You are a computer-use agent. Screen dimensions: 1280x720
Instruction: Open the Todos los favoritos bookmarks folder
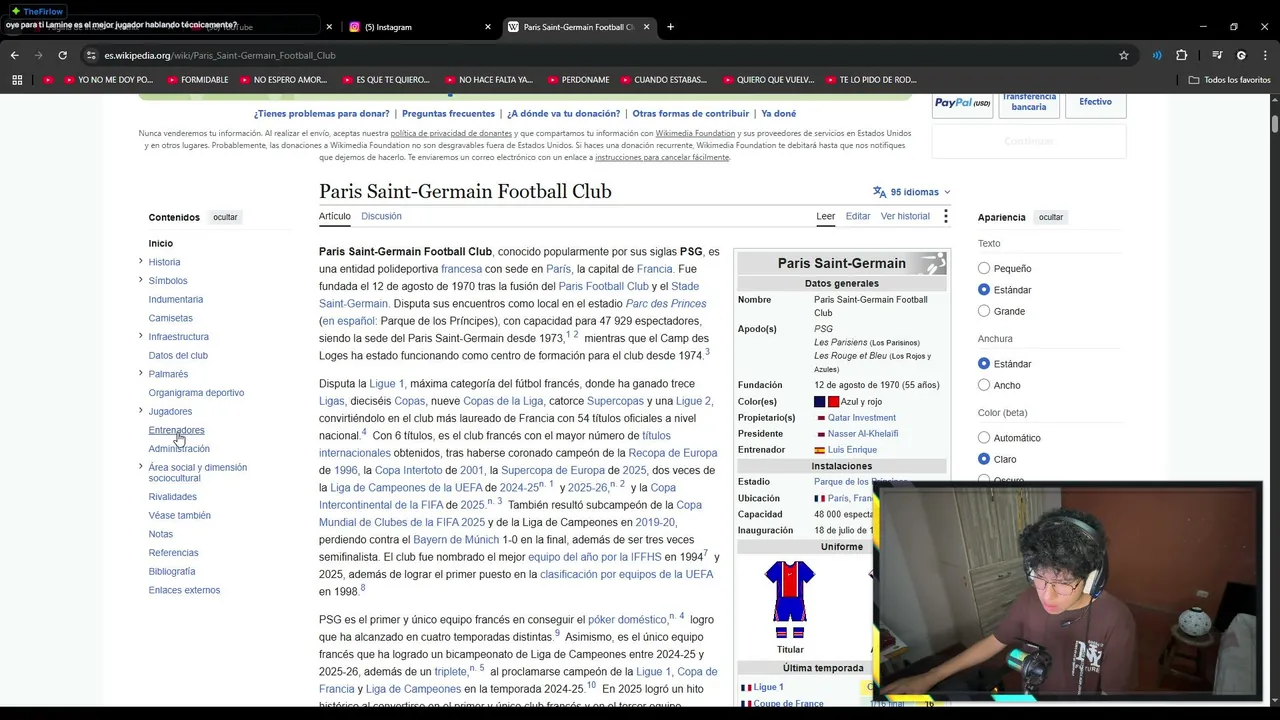[1229, 80]
